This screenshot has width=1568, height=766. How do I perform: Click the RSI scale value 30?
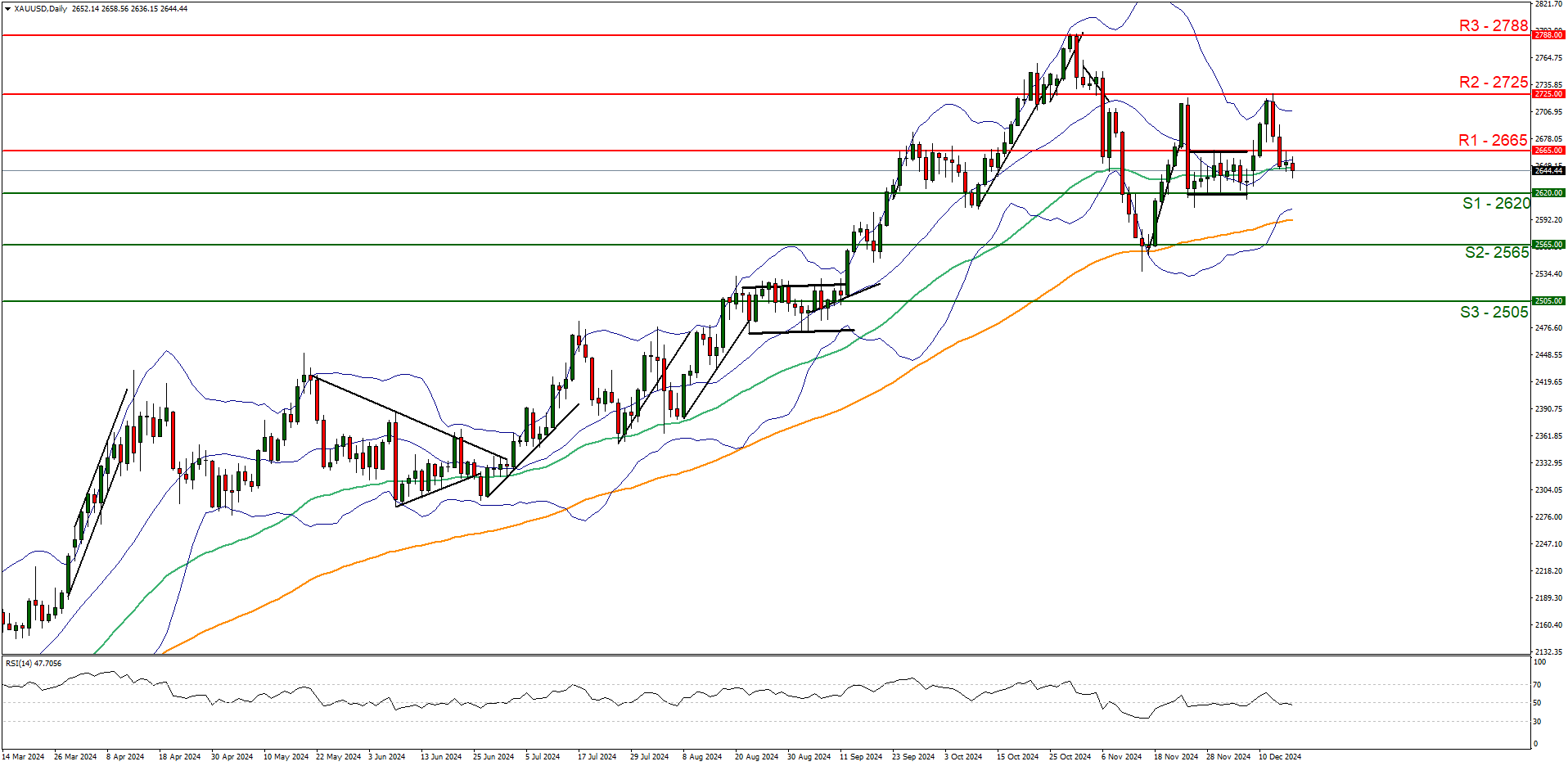[x=1538, y=722]
